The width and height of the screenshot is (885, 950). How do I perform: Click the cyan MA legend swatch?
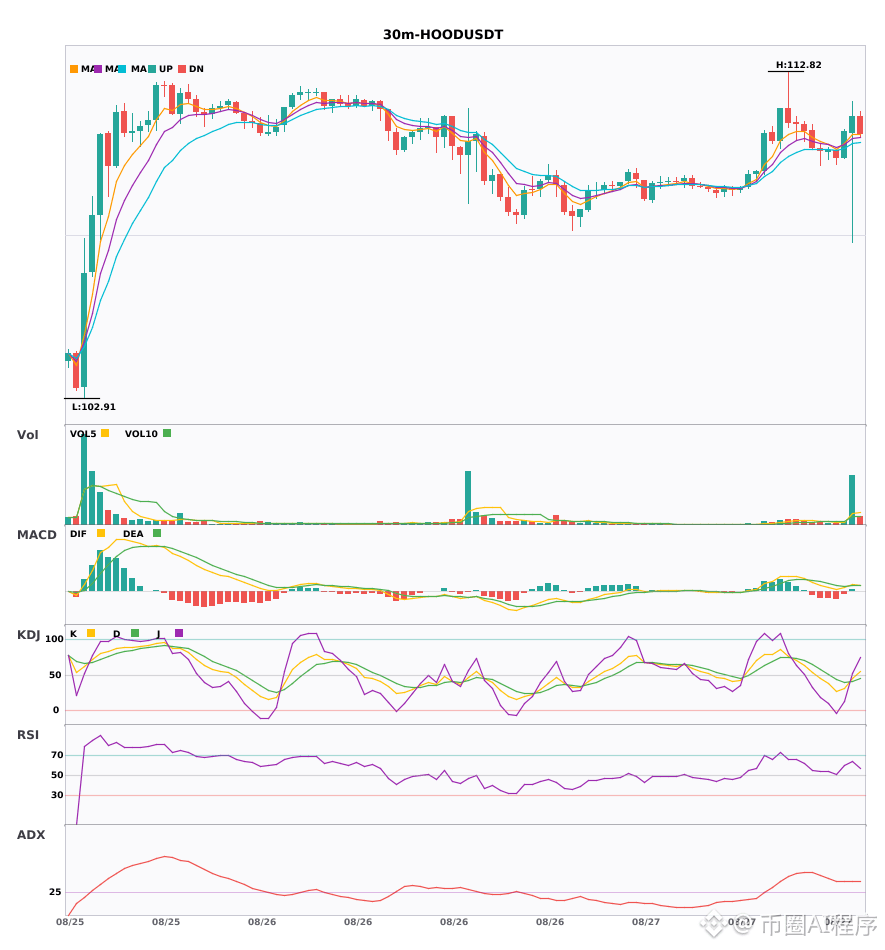tap(122, 69)
